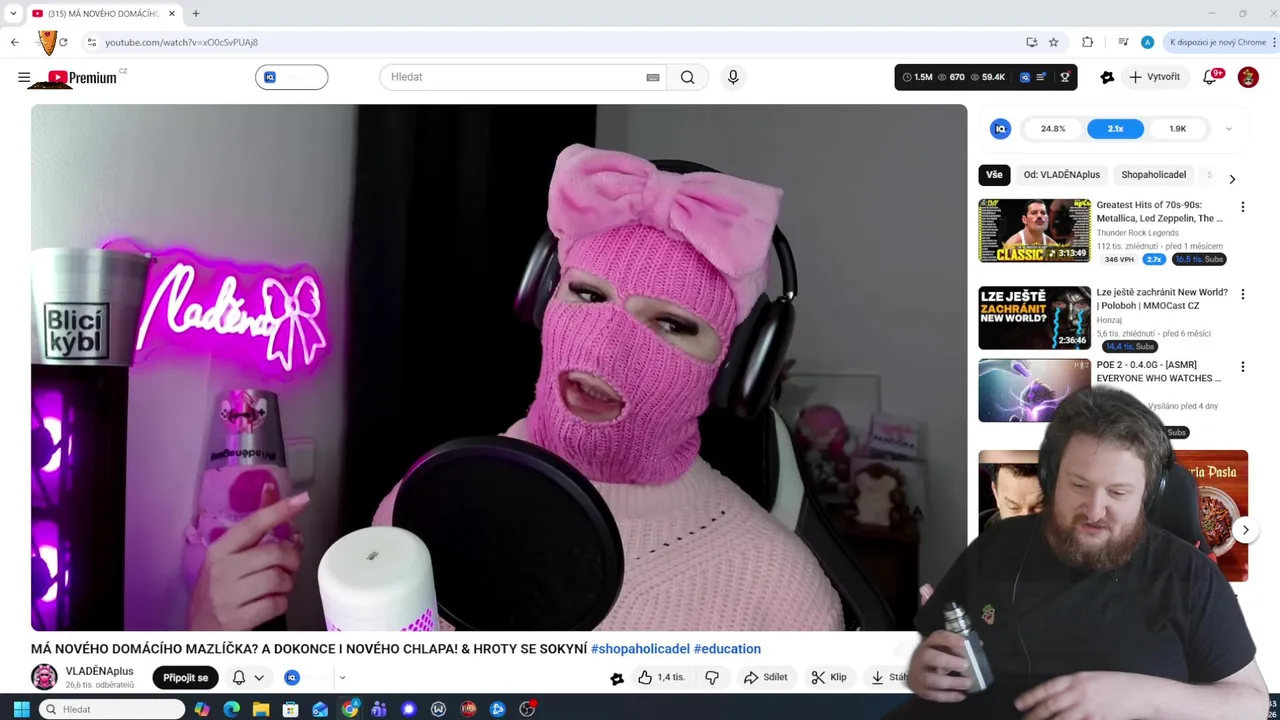Select the Vše filter chip
The image size is (1280, 720).
(x=994, y=174)
